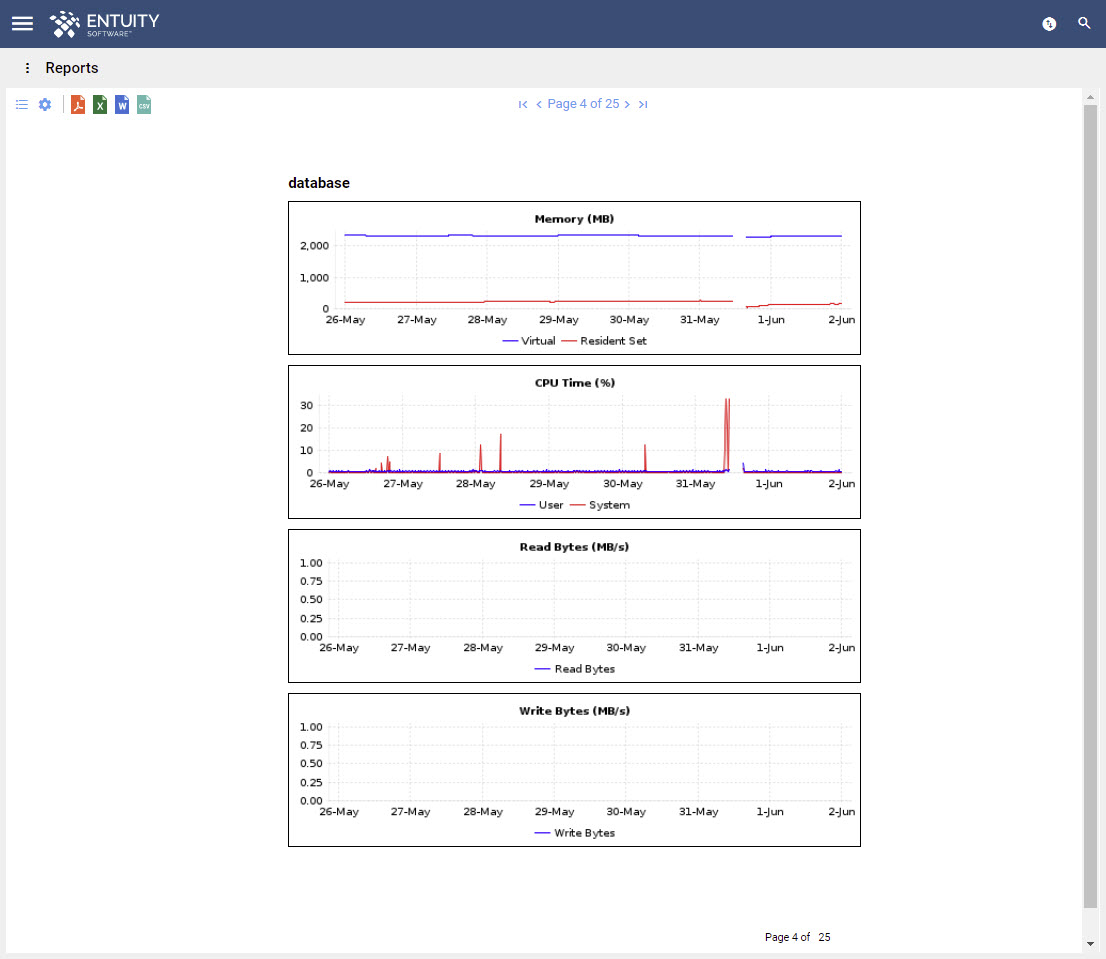Screen dimensions: 1106x959
Task: Click the Entuity Software logo
Action: [104, 24]
